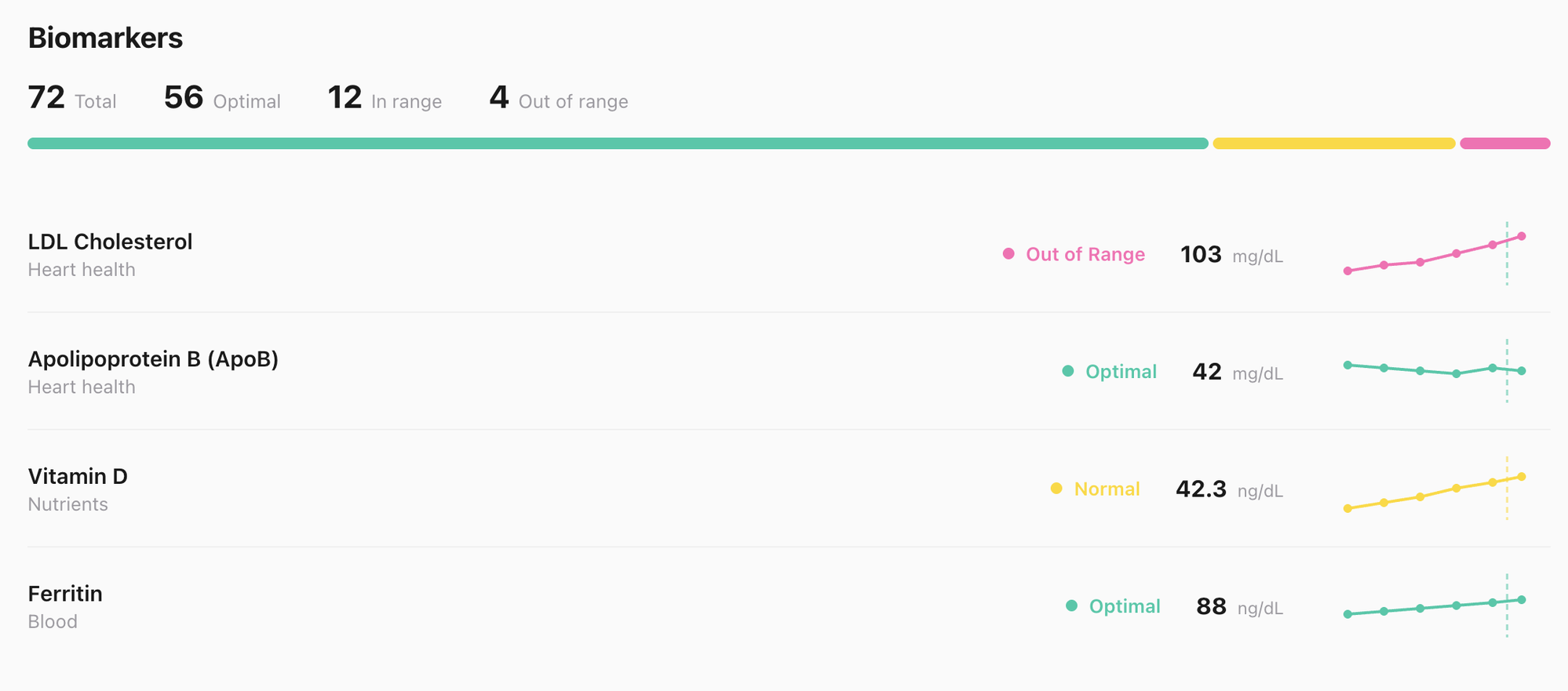
Task: Click the pink Out of Range status dot
Action: 1008,254
